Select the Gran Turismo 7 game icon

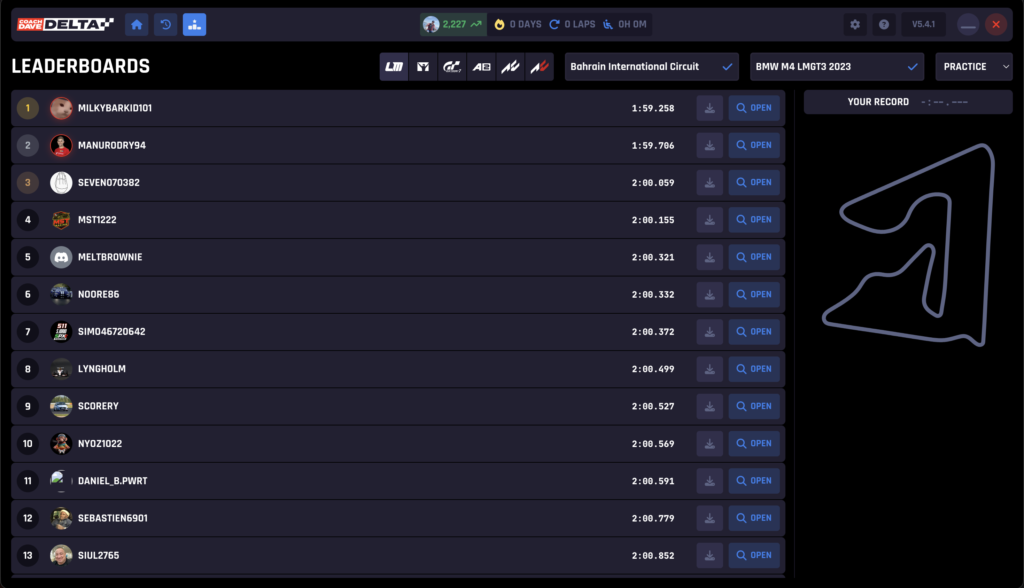[x=452, y=67]
